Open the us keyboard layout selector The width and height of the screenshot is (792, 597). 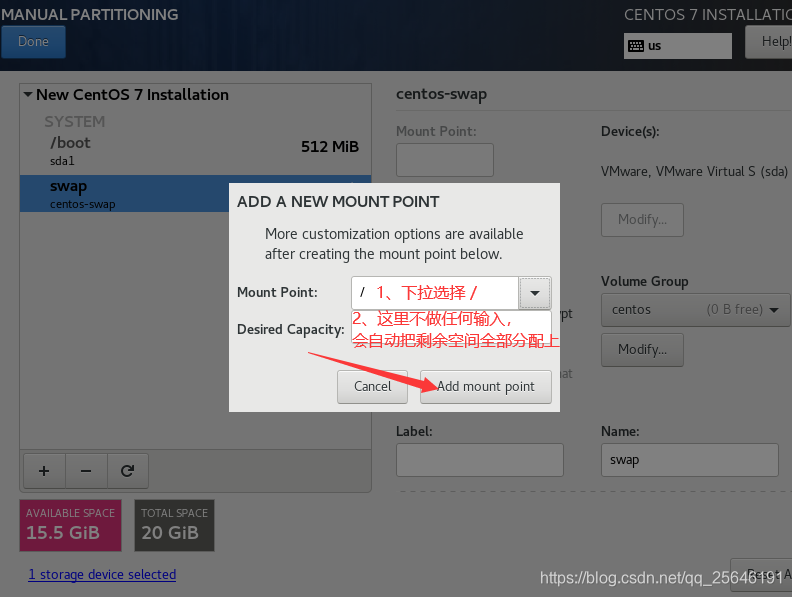tap(677, 46)
